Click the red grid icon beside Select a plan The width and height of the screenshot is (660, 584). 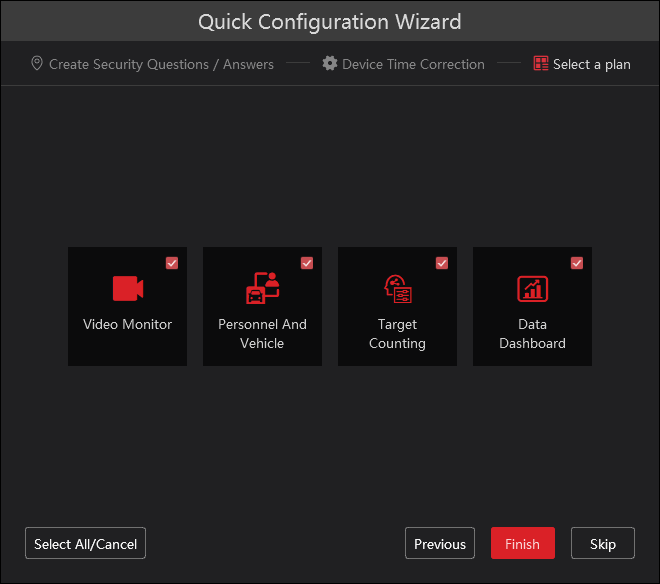[x=541, y=64]
